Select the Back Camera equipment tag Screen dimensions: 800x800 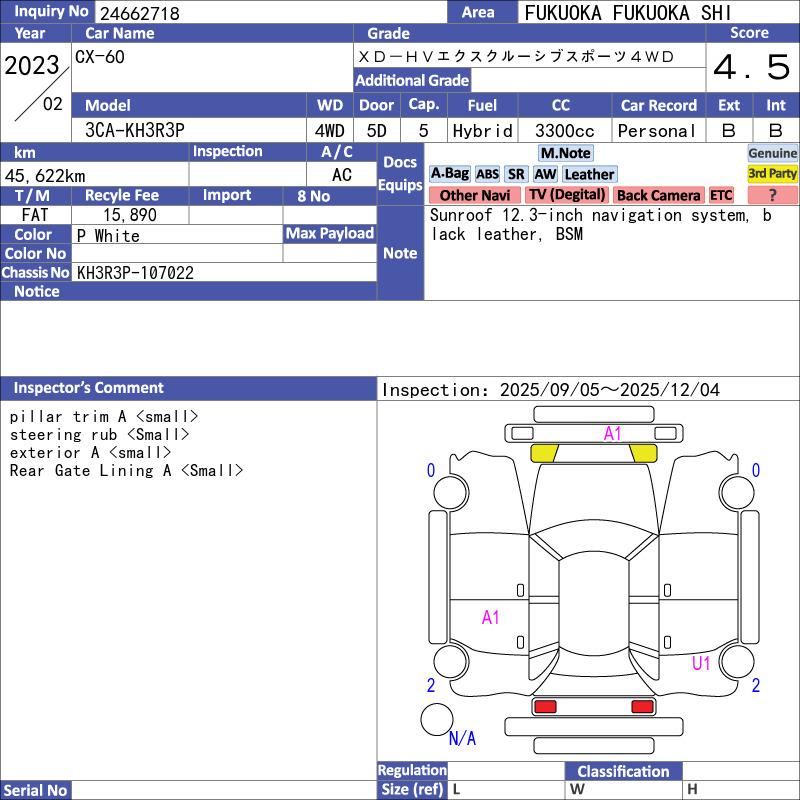[658, 195]
